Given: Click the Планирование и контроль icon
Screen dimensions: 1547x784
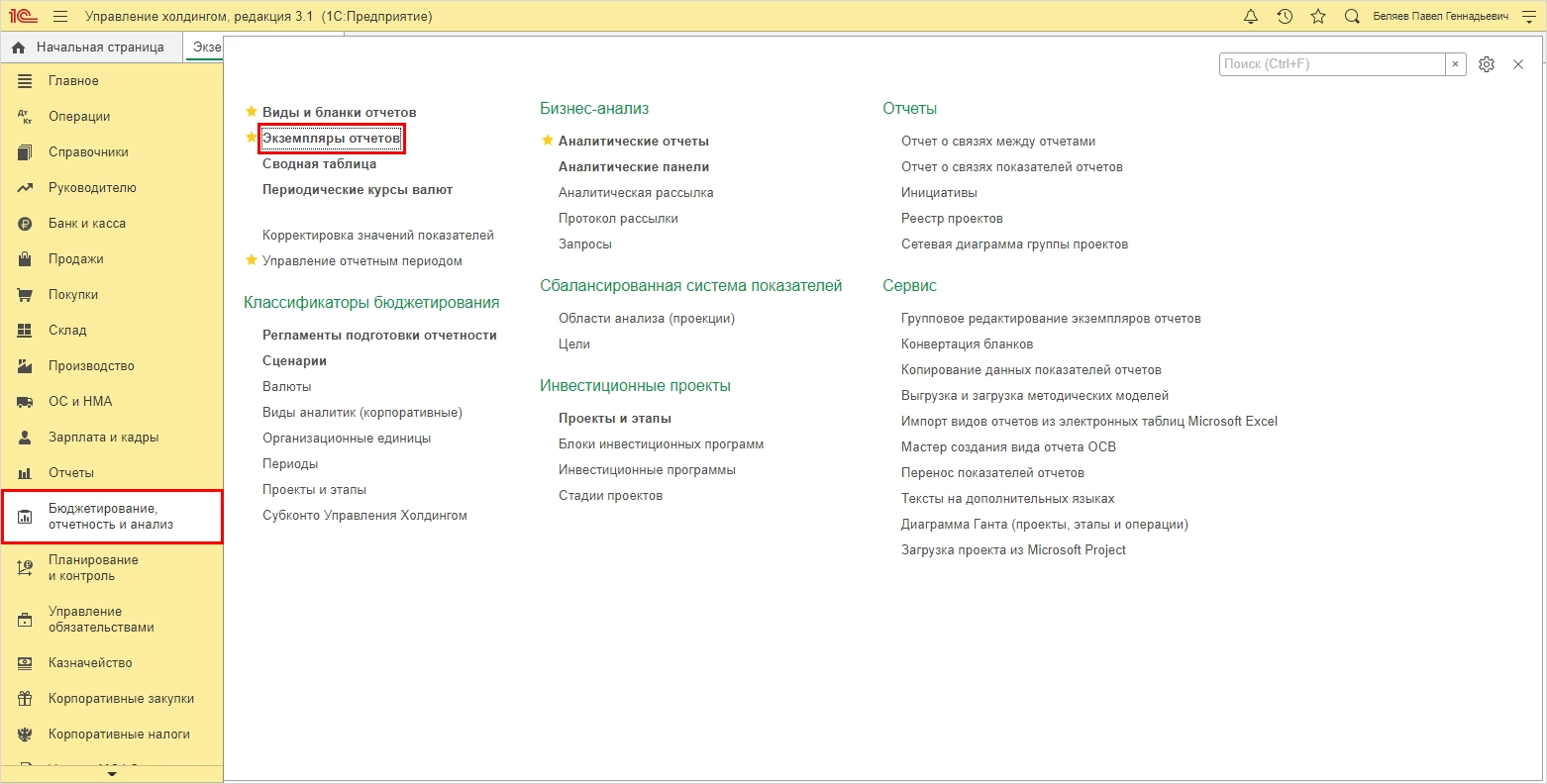Looking at the screenshot, I should point(26,568).
